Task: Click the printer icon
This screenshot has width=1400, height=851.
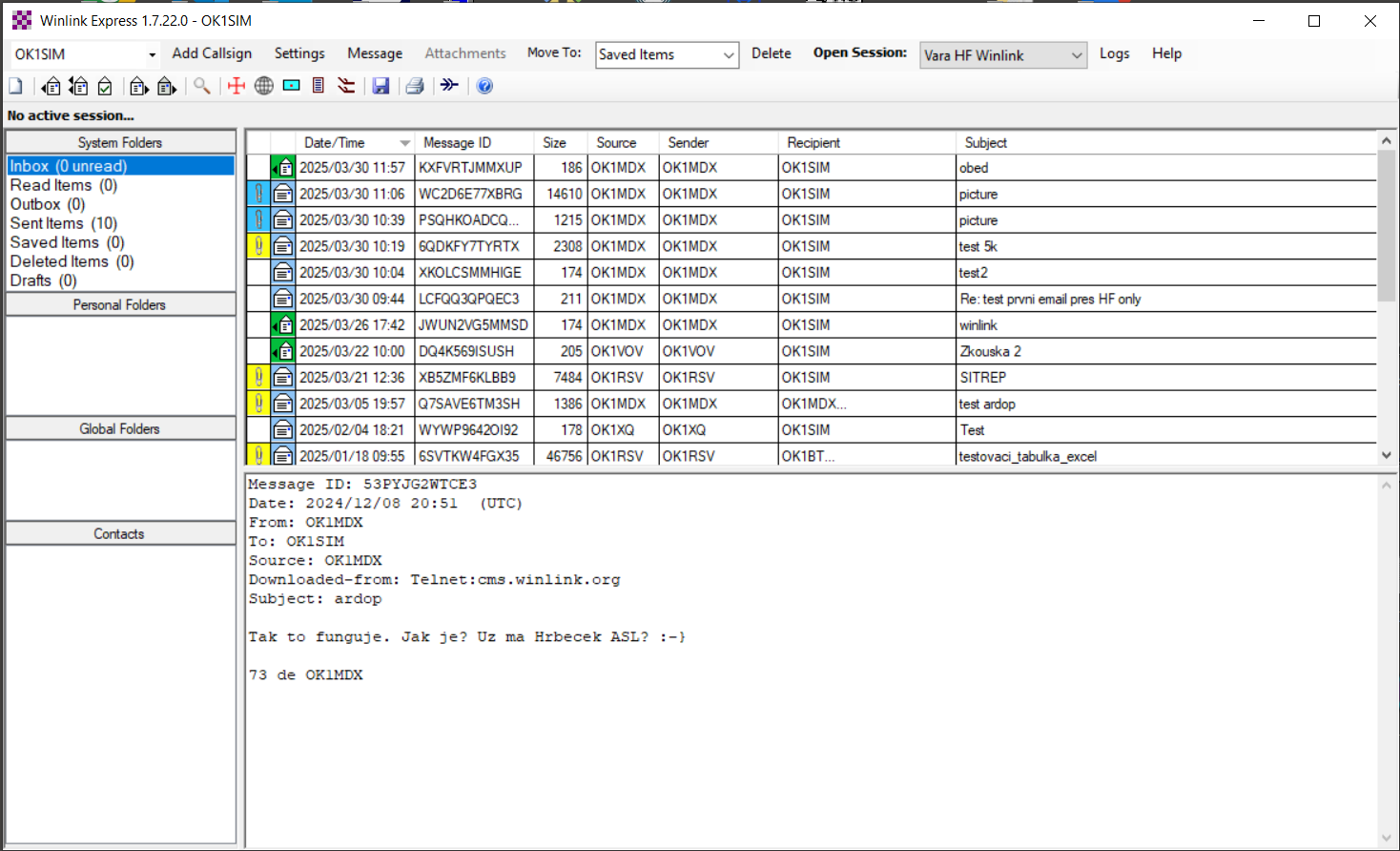Action: point(415,86)
